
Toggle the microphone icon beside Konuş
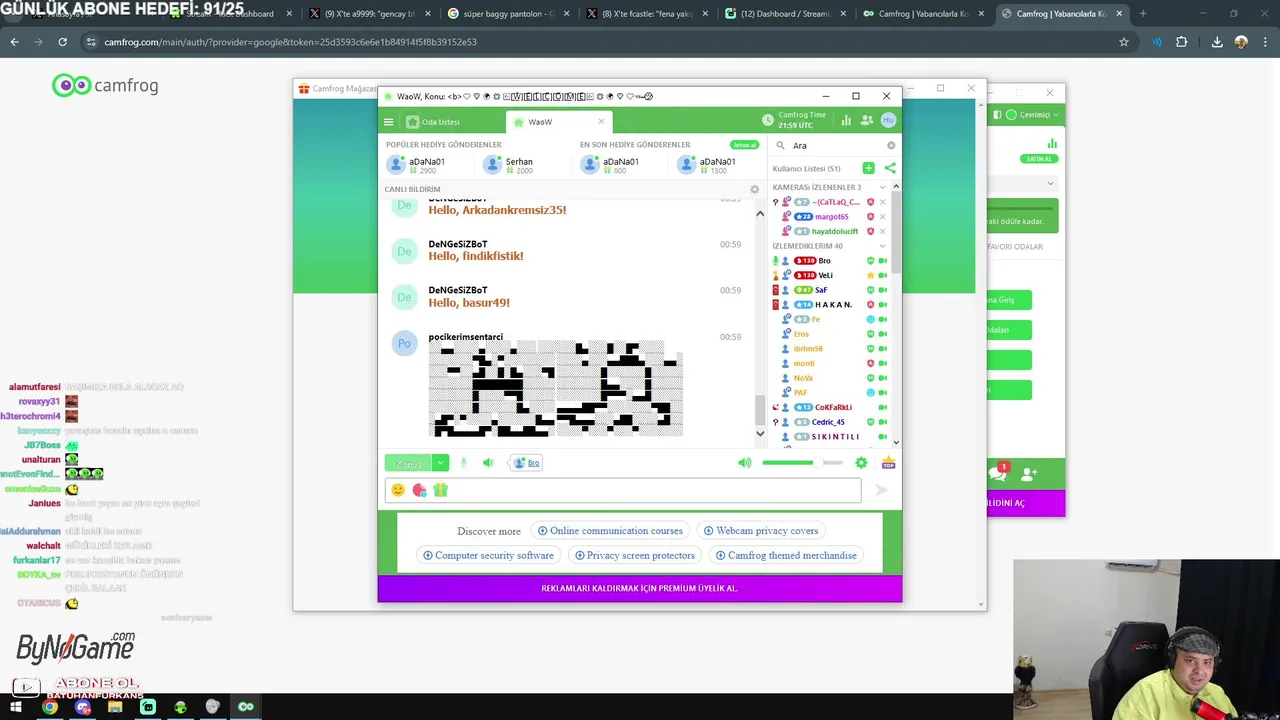click(463, 463)
